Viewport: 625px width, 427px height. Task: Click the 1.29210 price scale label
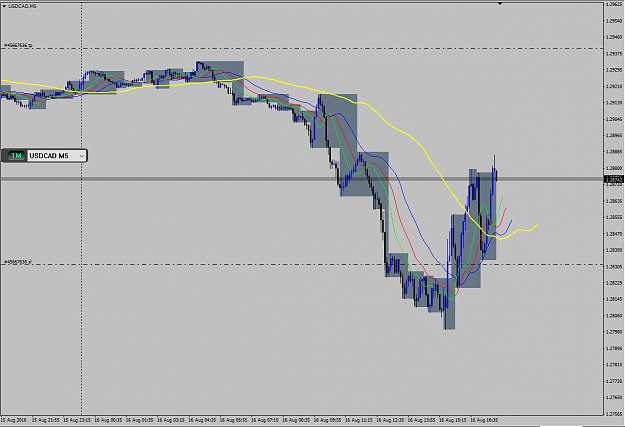(x=614, y=86)
